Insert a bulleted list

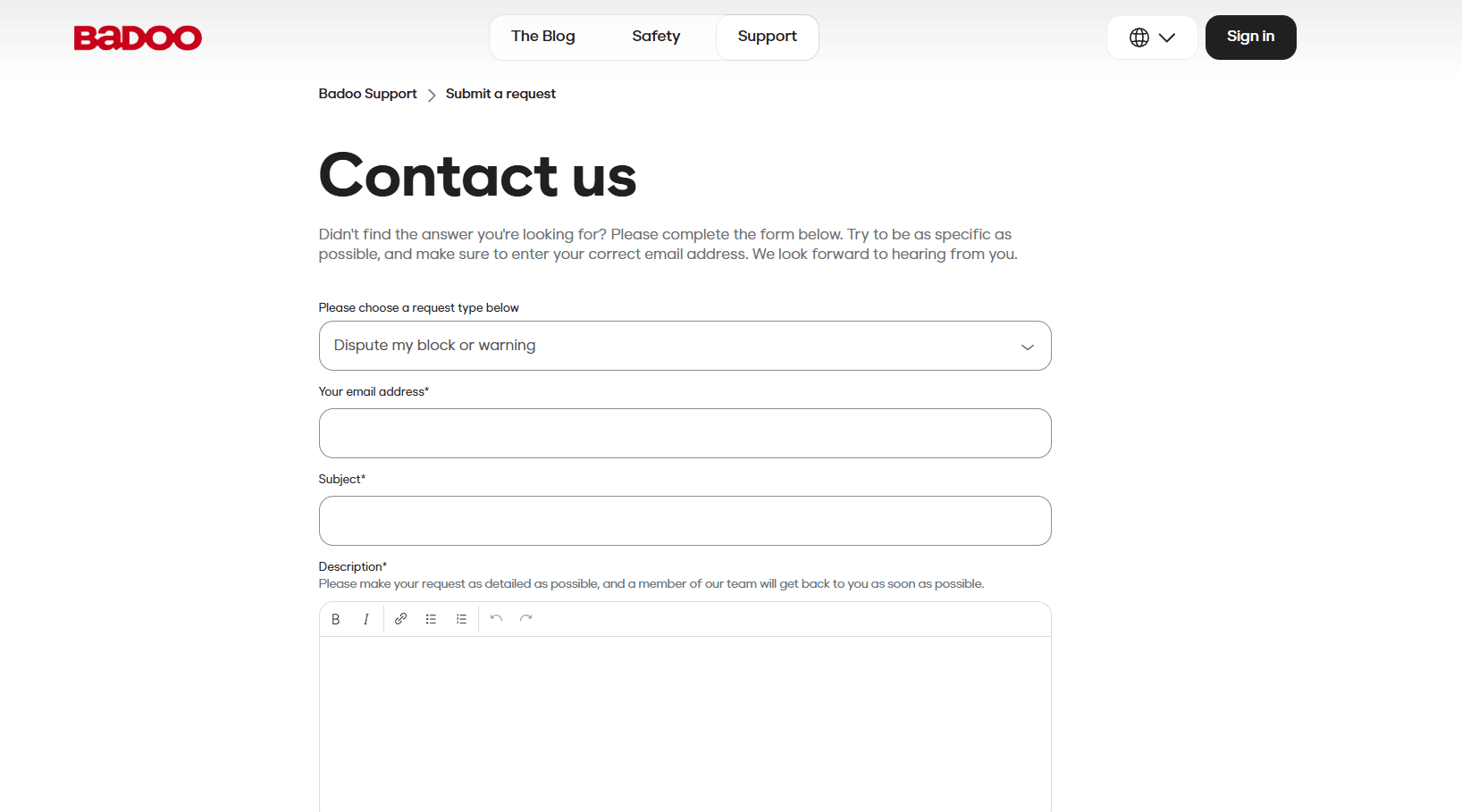pyautogui.click(x=432, y=619)
